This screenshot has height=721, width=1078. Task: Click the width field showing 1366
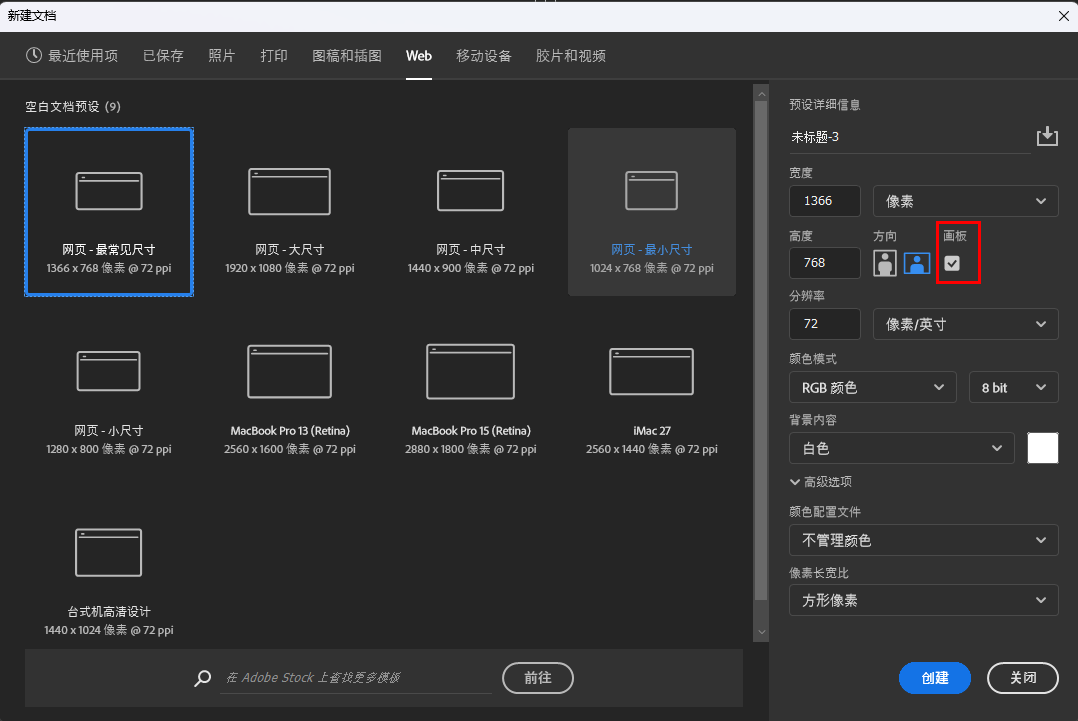(825, 201)
